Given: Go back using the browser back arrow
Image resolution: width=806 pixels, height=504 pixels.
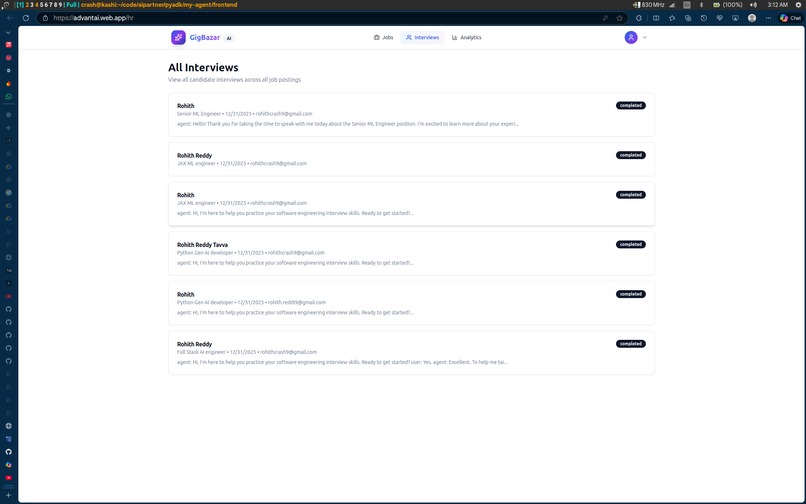Looking at the screenshot, I should (10, 17).
